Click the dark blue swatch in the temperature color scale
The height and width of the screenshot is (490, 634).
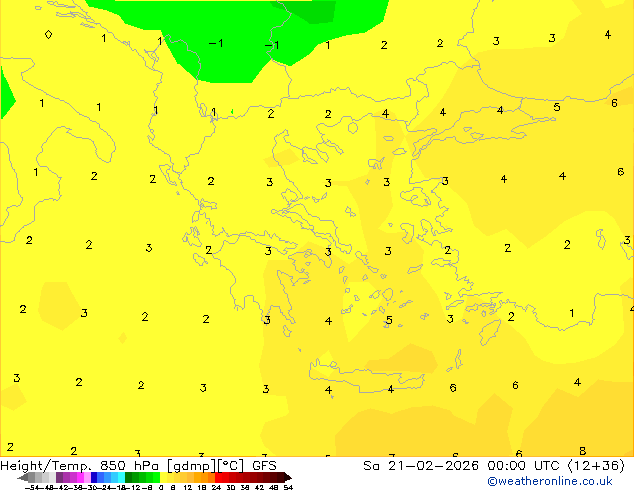(94, 477)
